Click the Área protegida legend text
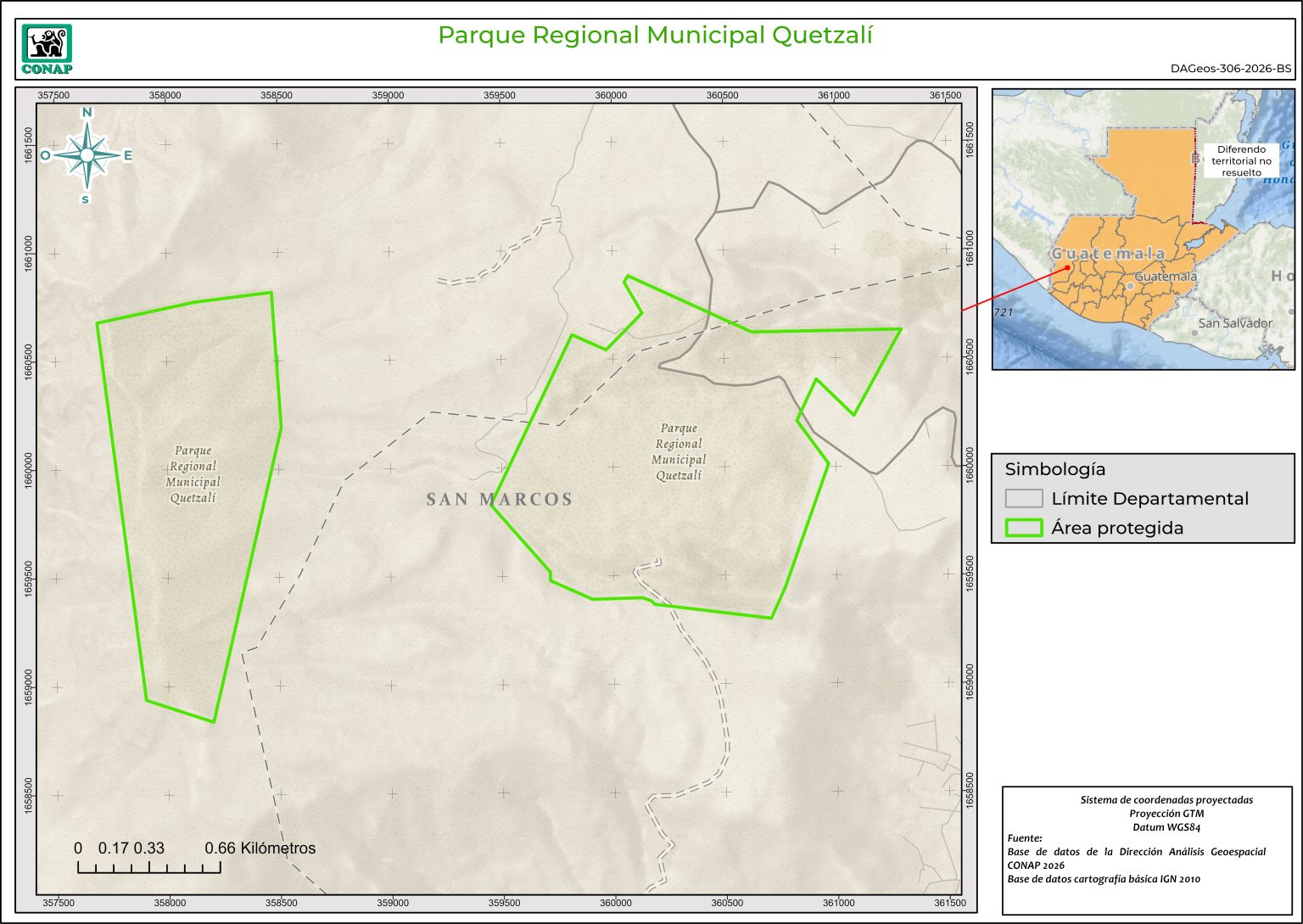Image resolution: width=1303 pixels, height=924 pixels. coord(1117,528)
